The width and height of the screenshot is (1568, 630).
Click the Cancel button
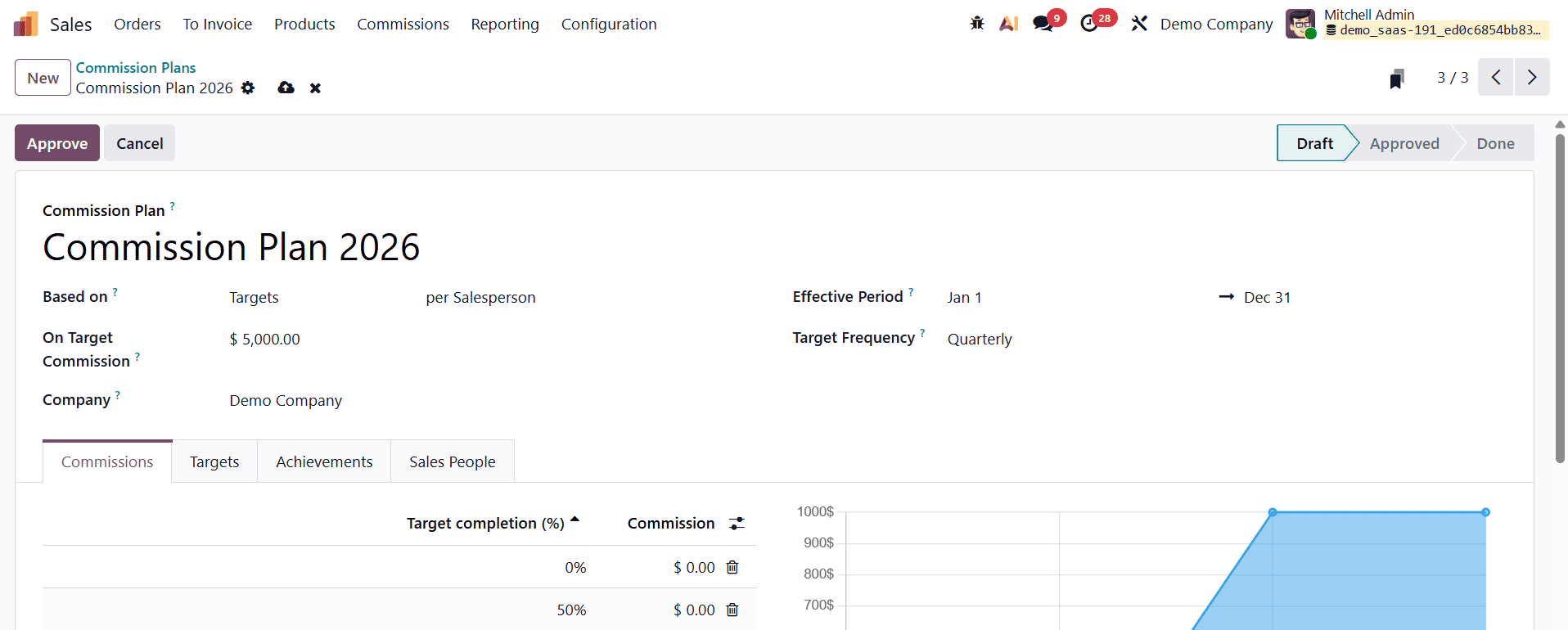(x=139, y=143)
